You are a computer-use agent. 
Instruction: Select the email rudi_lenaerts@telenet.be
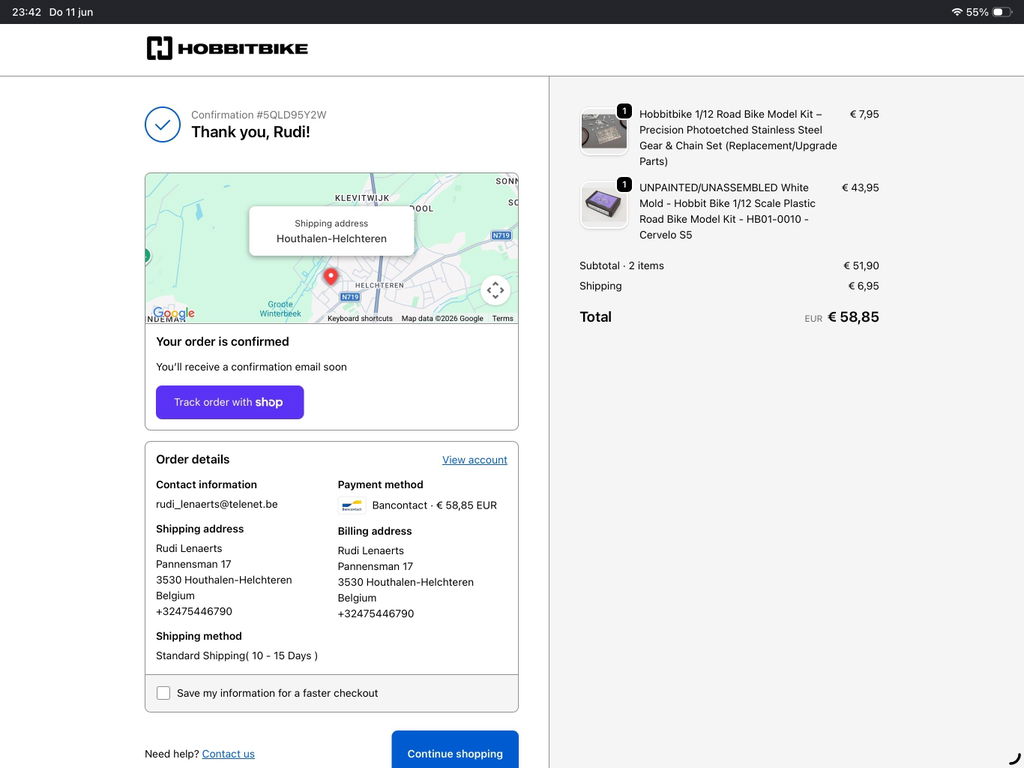[x=217, y=504]
